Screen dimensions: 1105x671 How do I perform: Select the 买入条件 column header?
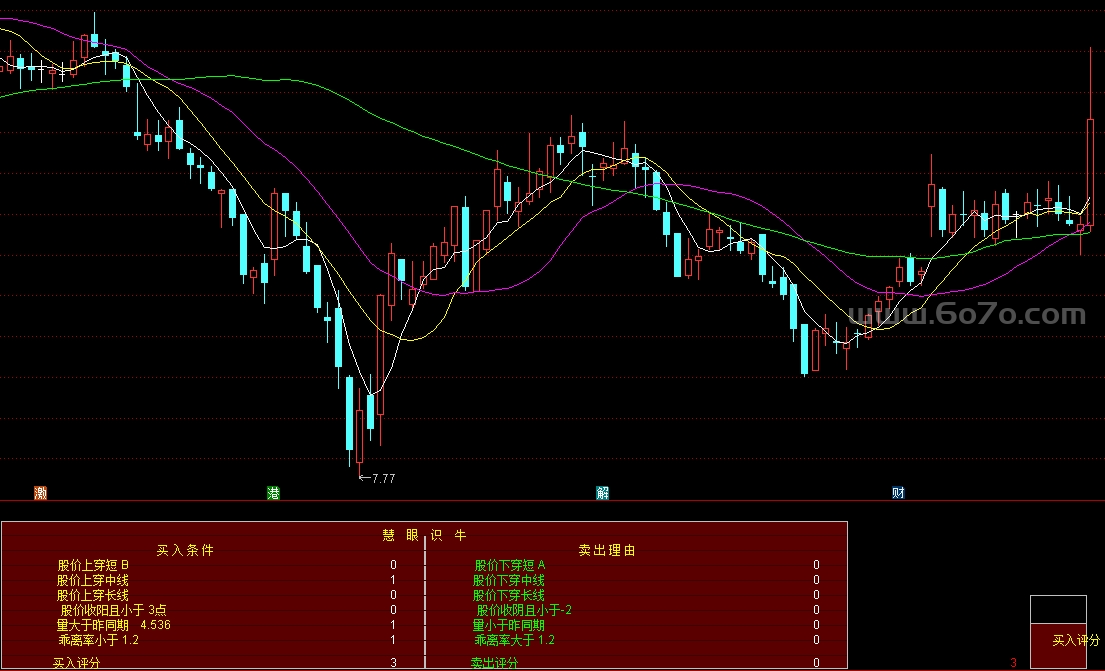(x=185, y=550)
